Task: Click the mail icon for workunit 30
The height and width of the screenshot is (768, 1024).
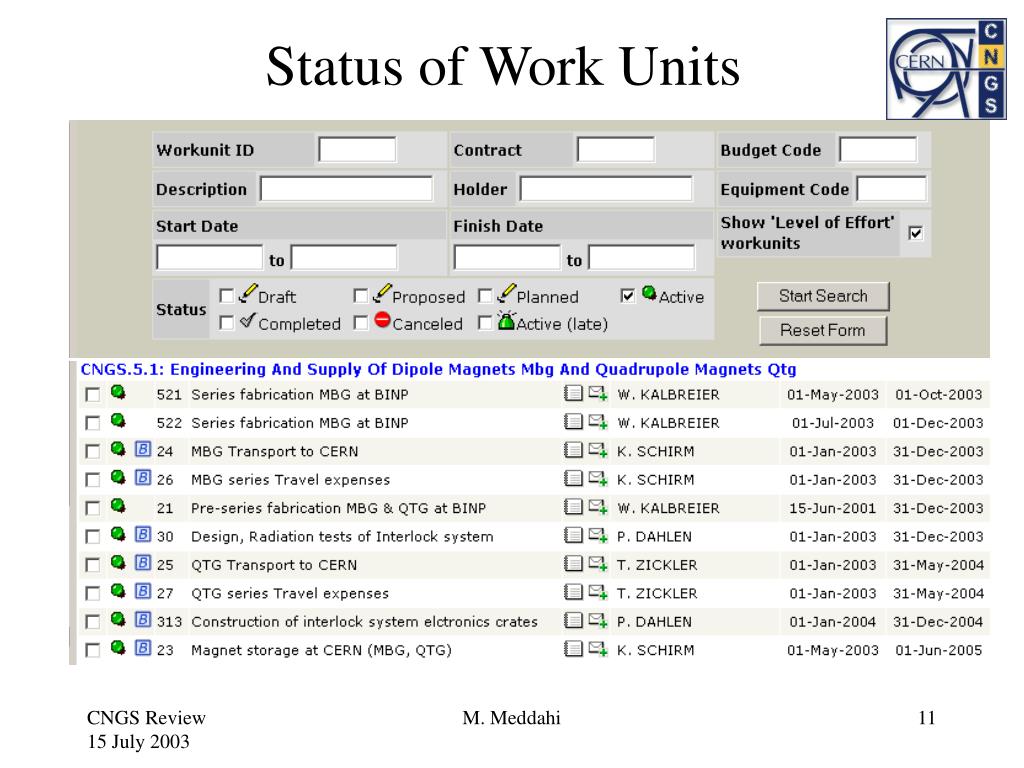Action: tap(598, 535)
